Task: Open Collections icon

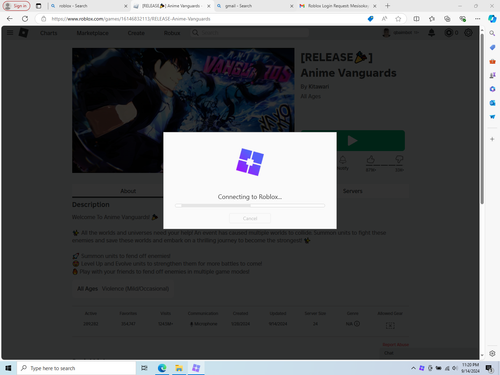Action: 447,19
